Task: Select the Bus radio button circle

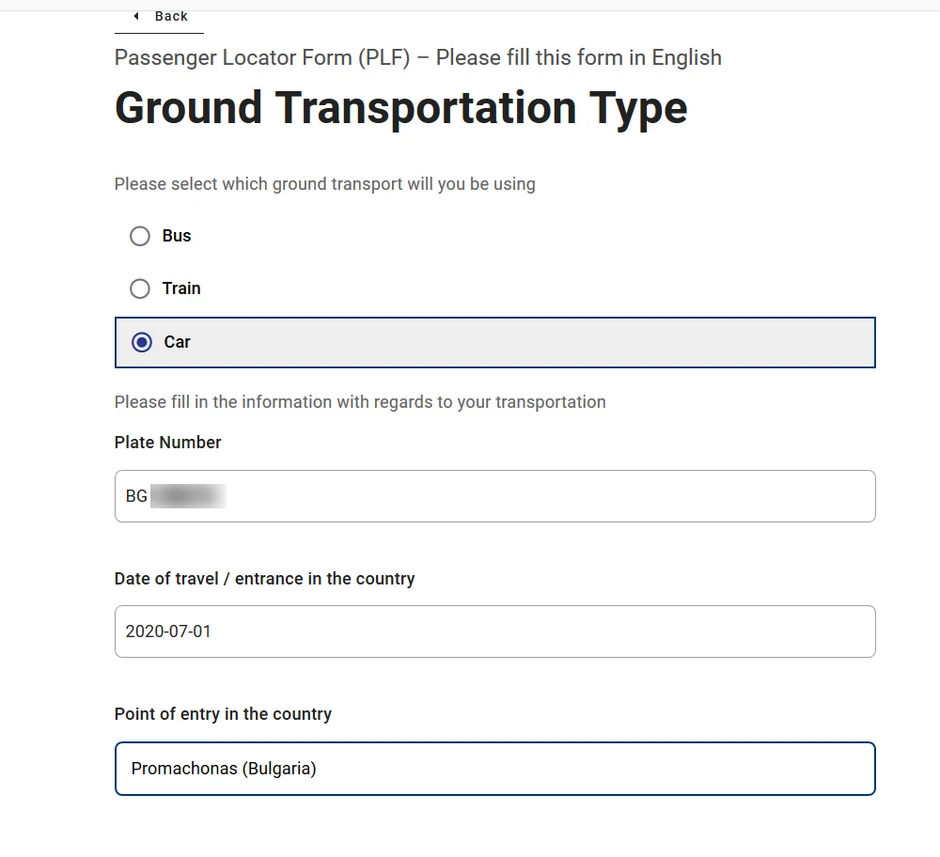Action: pos(140,236)
